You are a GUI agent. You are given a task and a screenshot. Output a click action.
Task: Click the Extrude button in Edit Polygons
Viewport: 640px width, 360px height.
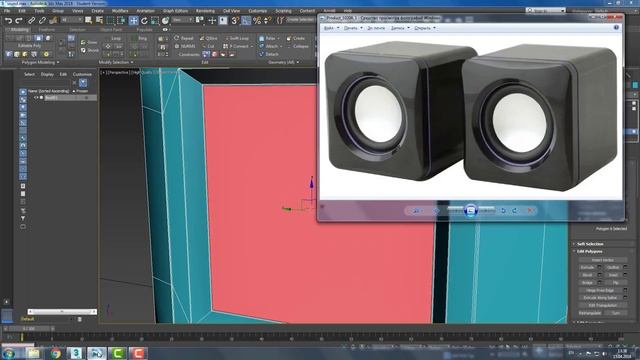coord(587,267)
